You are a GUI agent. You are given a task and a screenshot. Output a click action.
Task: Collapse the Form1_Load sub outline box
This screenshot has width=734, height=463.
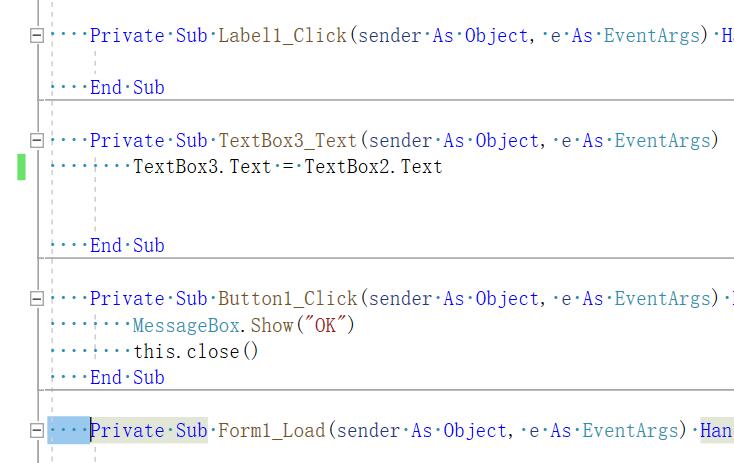pyautogui.click(x=37, y=431)
